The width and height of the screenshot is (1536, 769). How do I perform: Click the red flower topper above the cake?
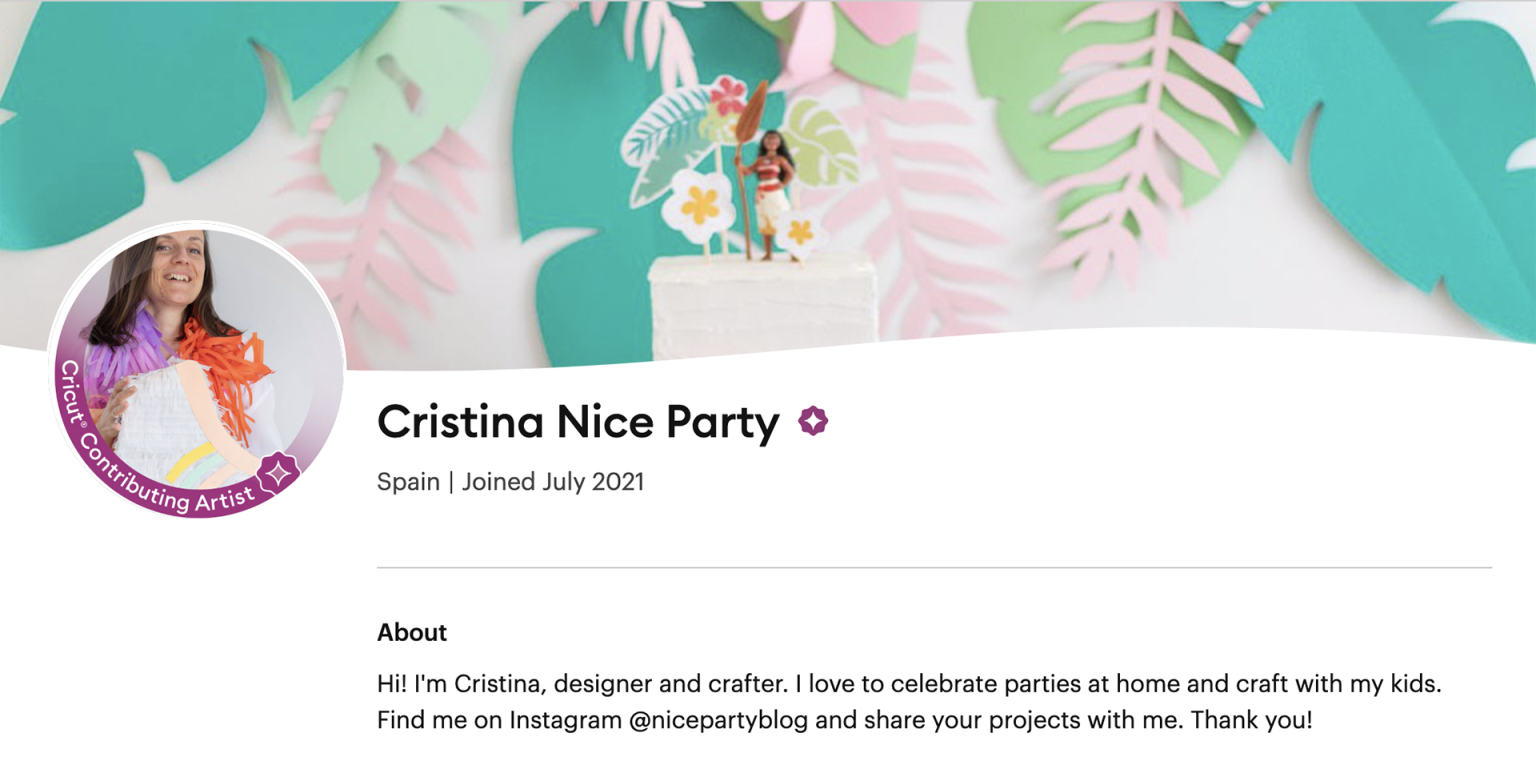[728, 95]
